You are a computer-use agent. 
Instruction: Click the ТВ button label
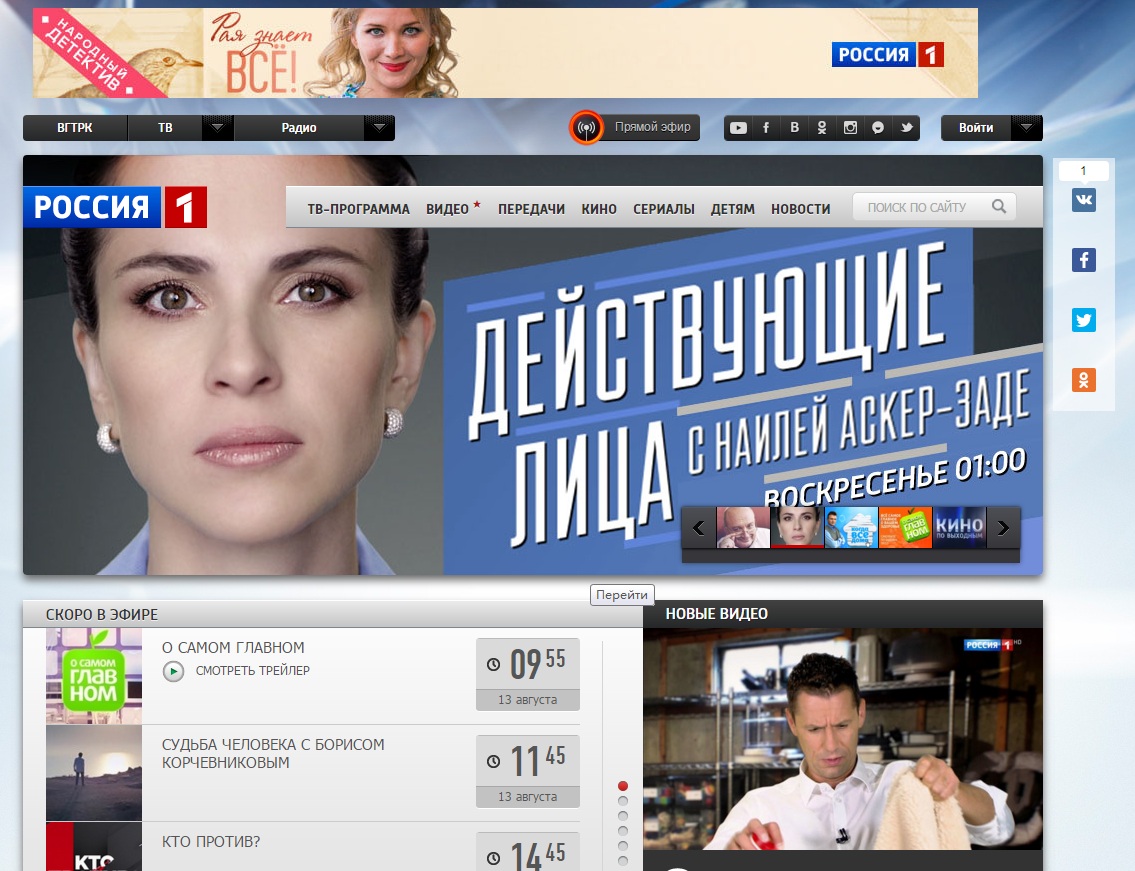coord(165,128)
